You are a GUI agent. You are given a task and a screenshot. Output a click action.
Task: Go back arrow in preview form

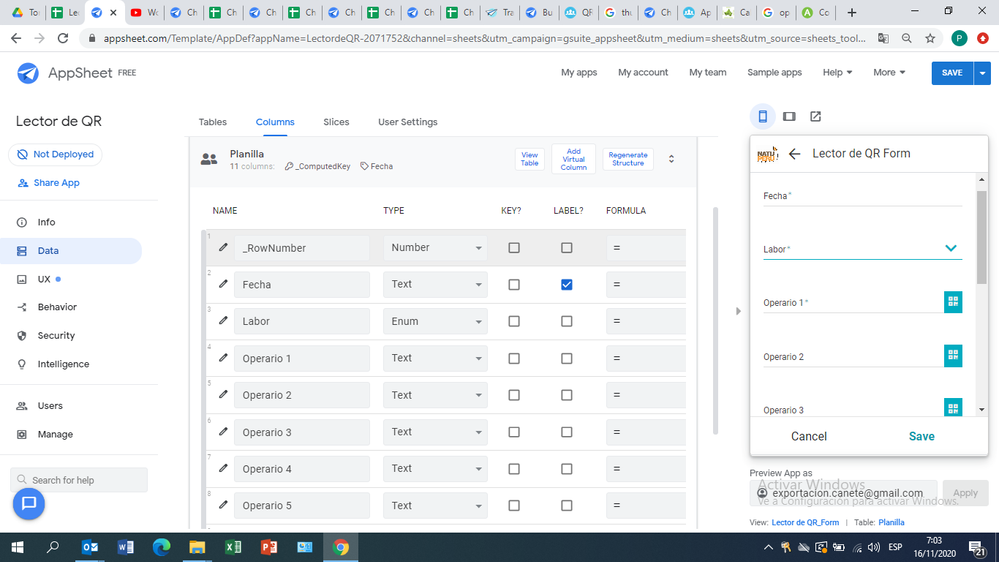click(794, 154)
